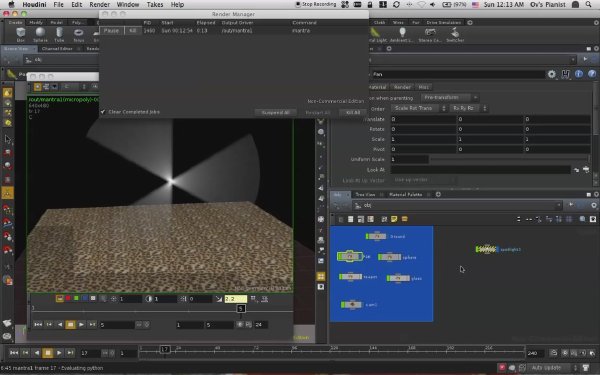Open the Pre-transform parenting dropdown
Image resolution: width=600 pixels, height=375 pixels.
coord(450,98)
